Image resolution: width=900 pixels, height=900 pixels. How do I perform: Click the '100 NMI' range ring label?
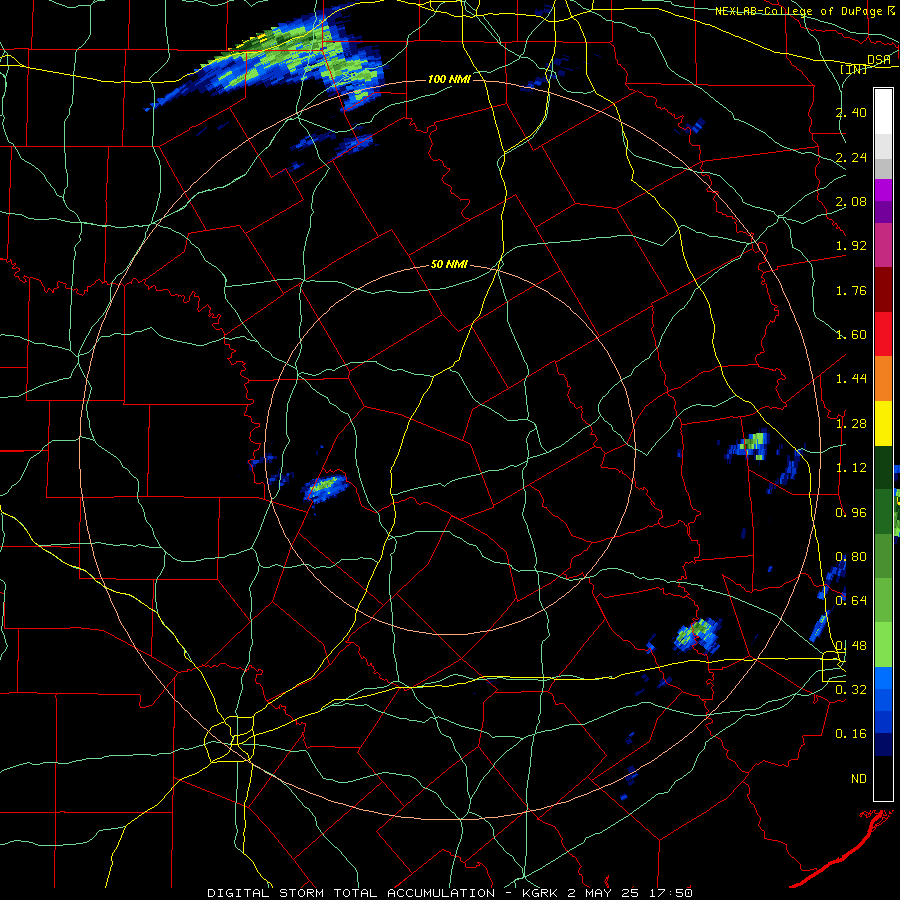click(449, 79)
